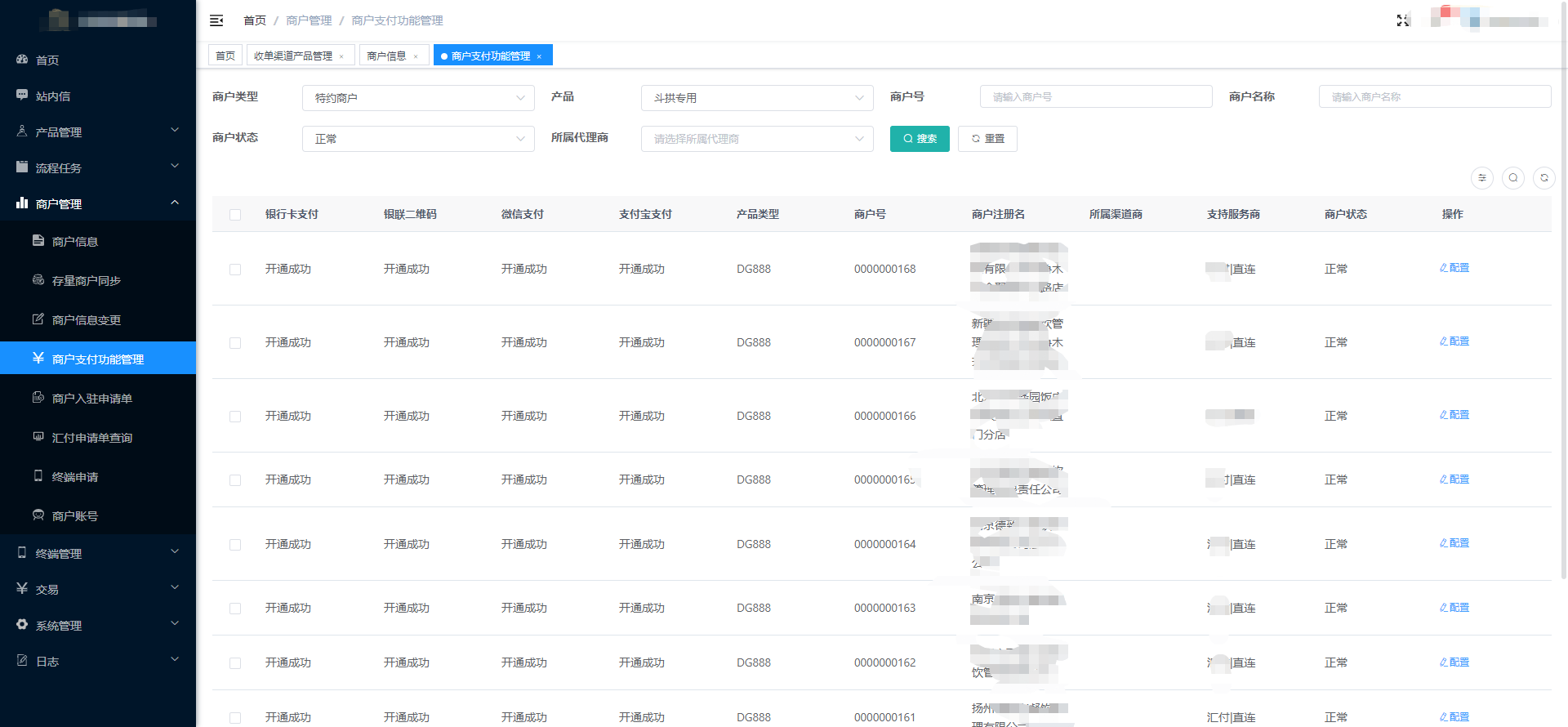This screenshot has width=1568, height=727.
Task: Close the 商户信息 tab
Action: [x=416, y=56]
